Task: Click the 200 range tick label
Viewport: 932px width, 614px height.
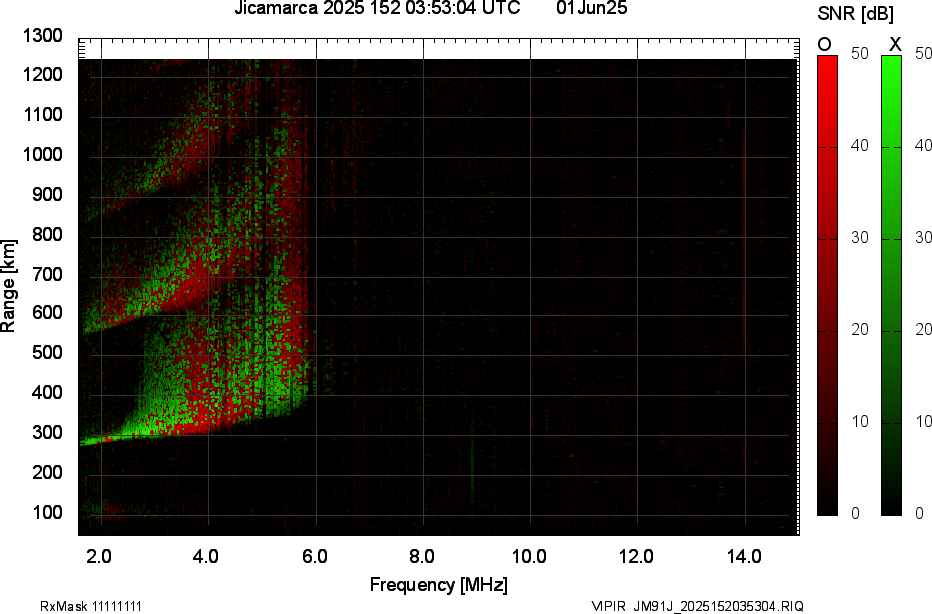Action: (x=46, y=472)
